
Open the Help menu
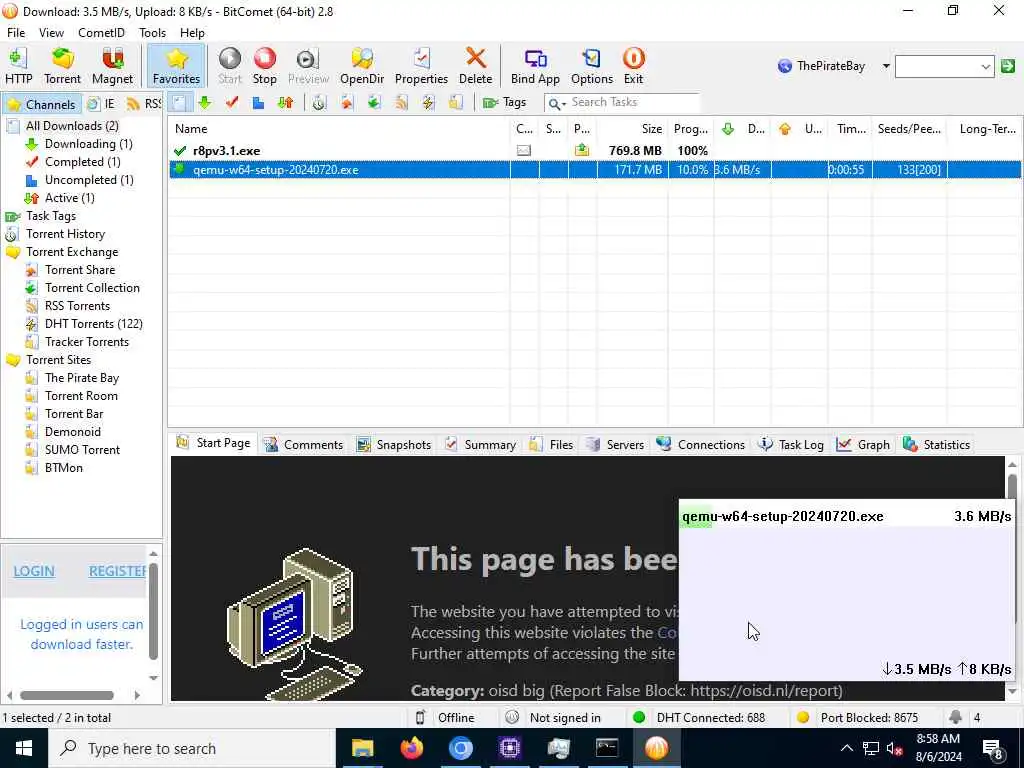click(192, 33)
